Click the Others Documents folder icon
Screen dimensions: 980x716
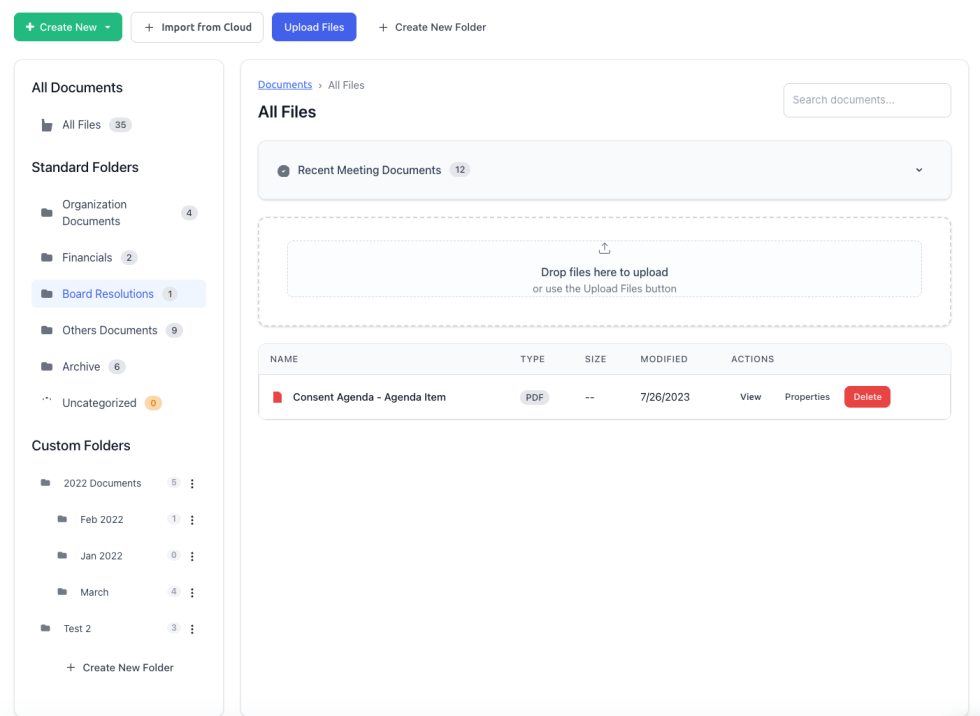pyautogui.click(x=47, y=330)
